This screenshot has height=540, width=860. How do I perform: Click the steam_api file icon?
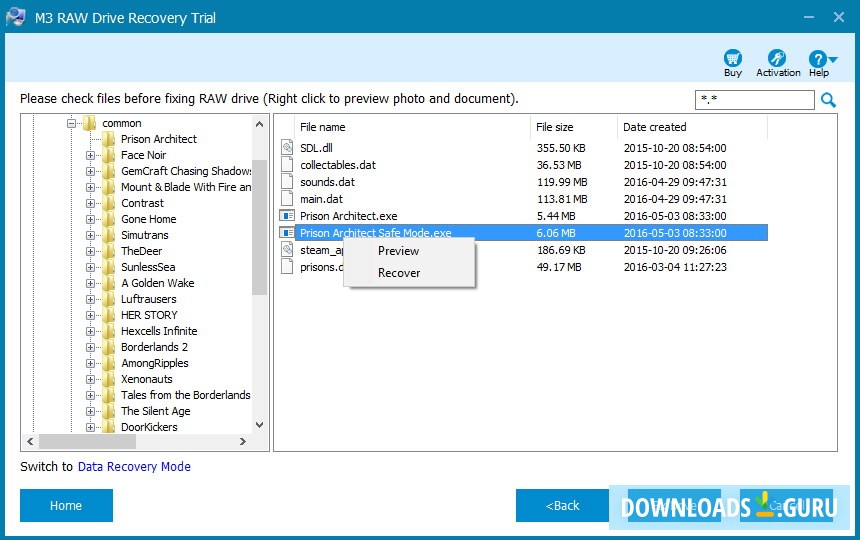click(x=287, y=250)
